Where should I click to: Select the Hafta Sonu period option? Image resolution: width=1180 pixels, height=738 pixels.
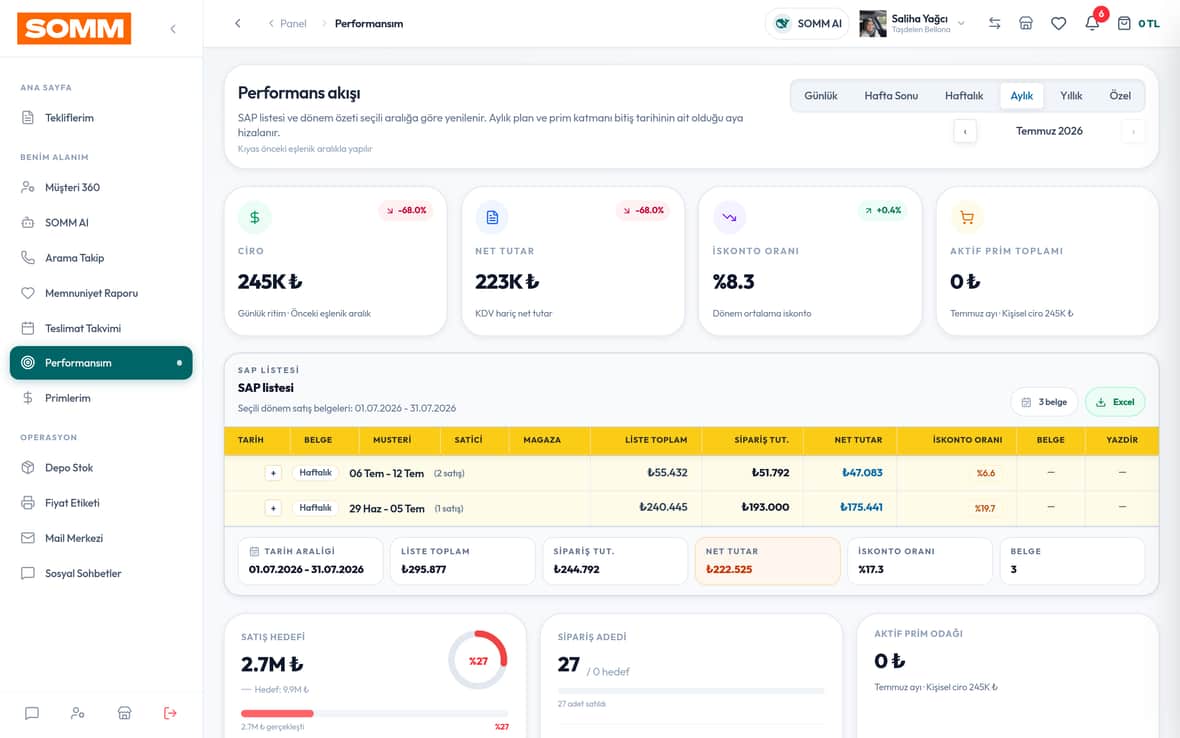click(891, 96)
